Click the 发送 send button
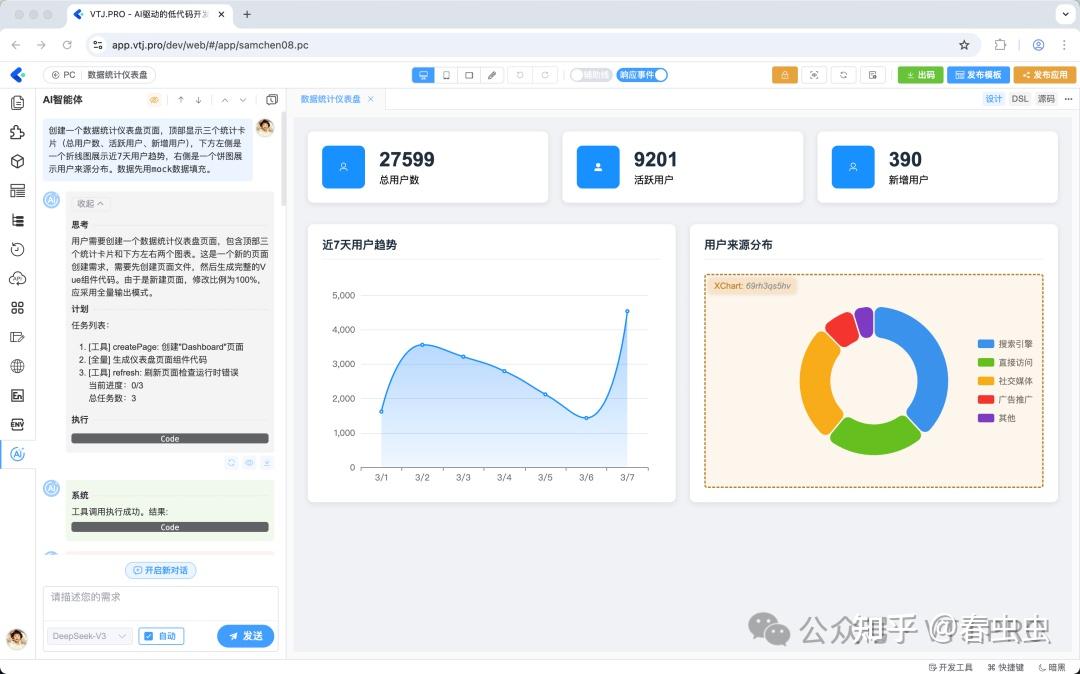Viewport: 1080px width, 674px height. [246, 636]
